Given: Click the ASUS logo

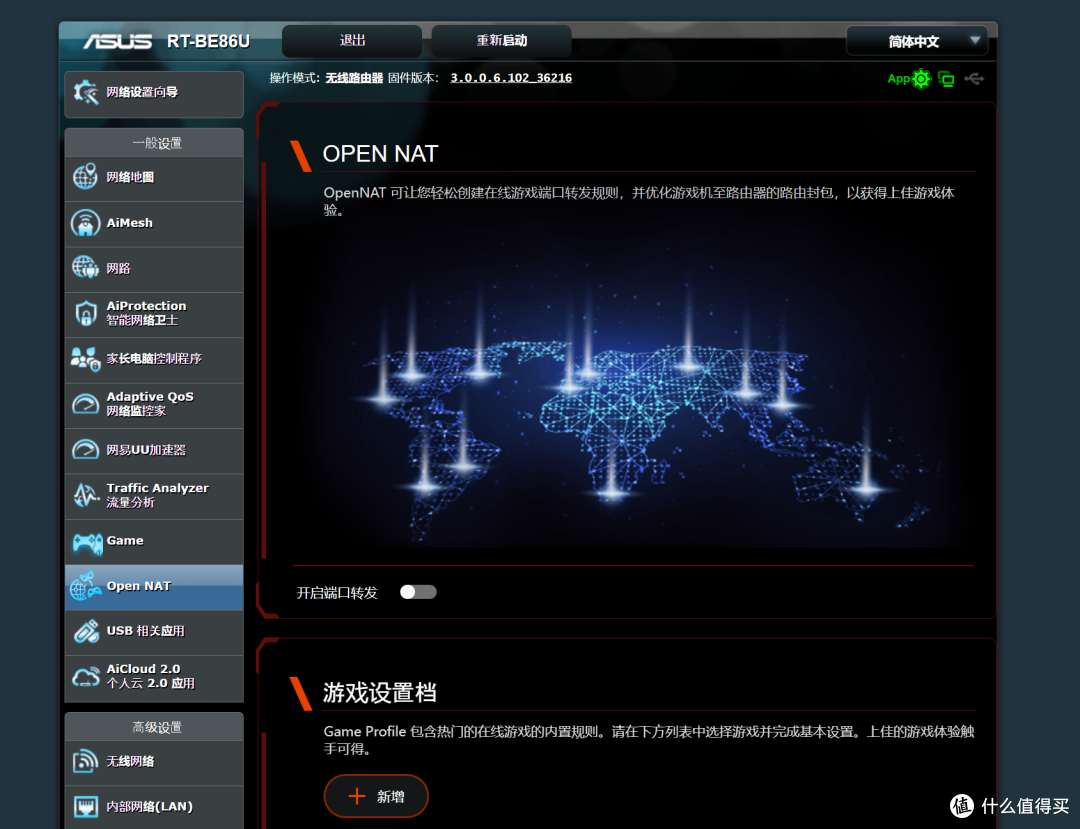Looking at the screenshot, I should tap(117, 41).
